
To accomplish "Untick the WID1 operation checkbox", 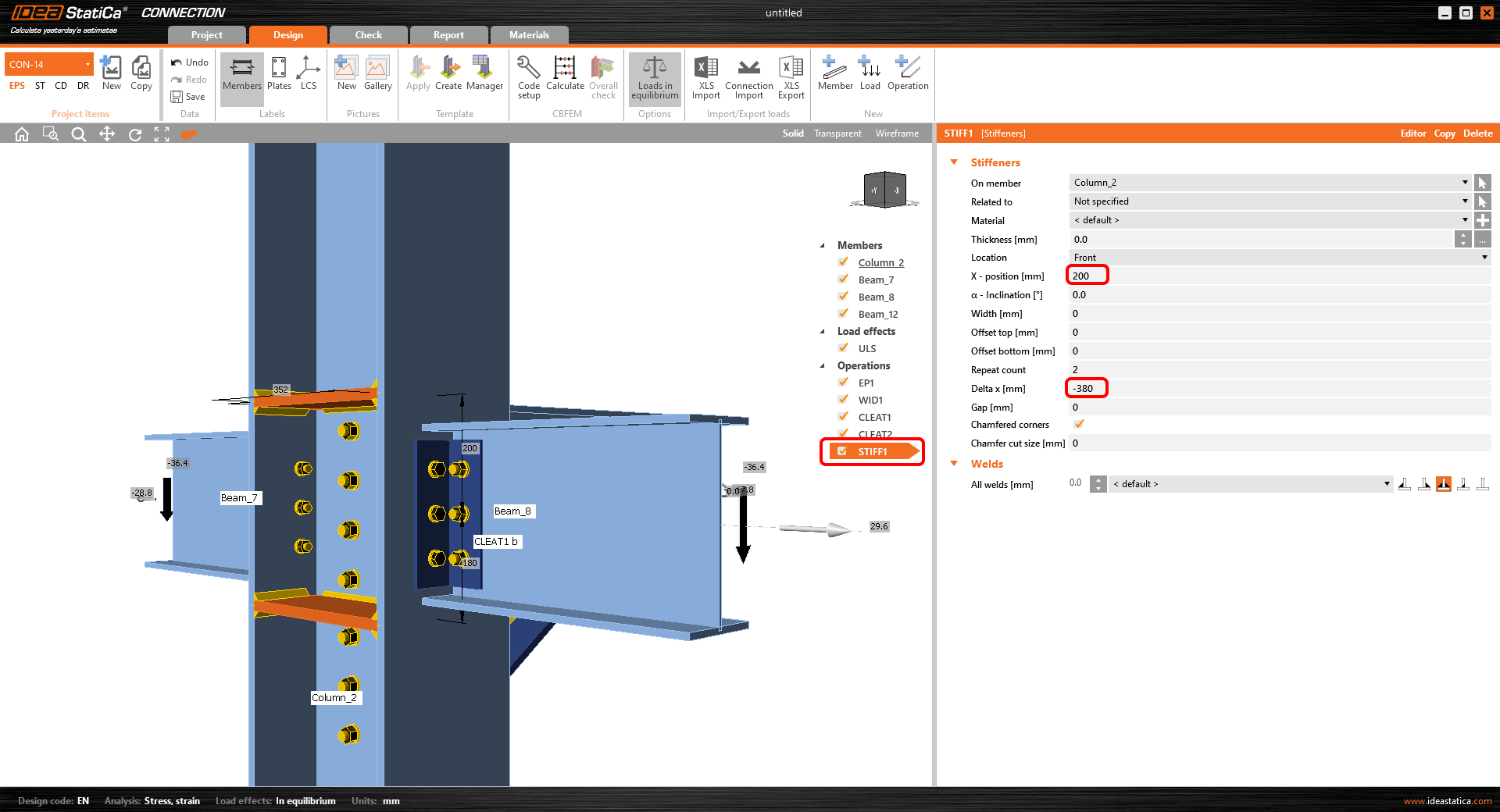I will click(844, 400).
